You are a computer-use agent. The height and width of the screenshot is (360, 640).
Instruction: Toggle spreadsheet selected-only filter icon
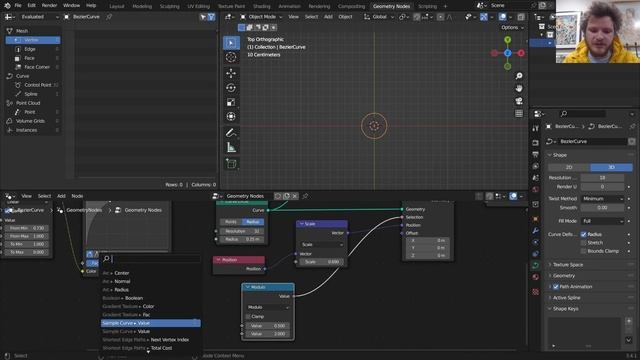tap(203, 17)
